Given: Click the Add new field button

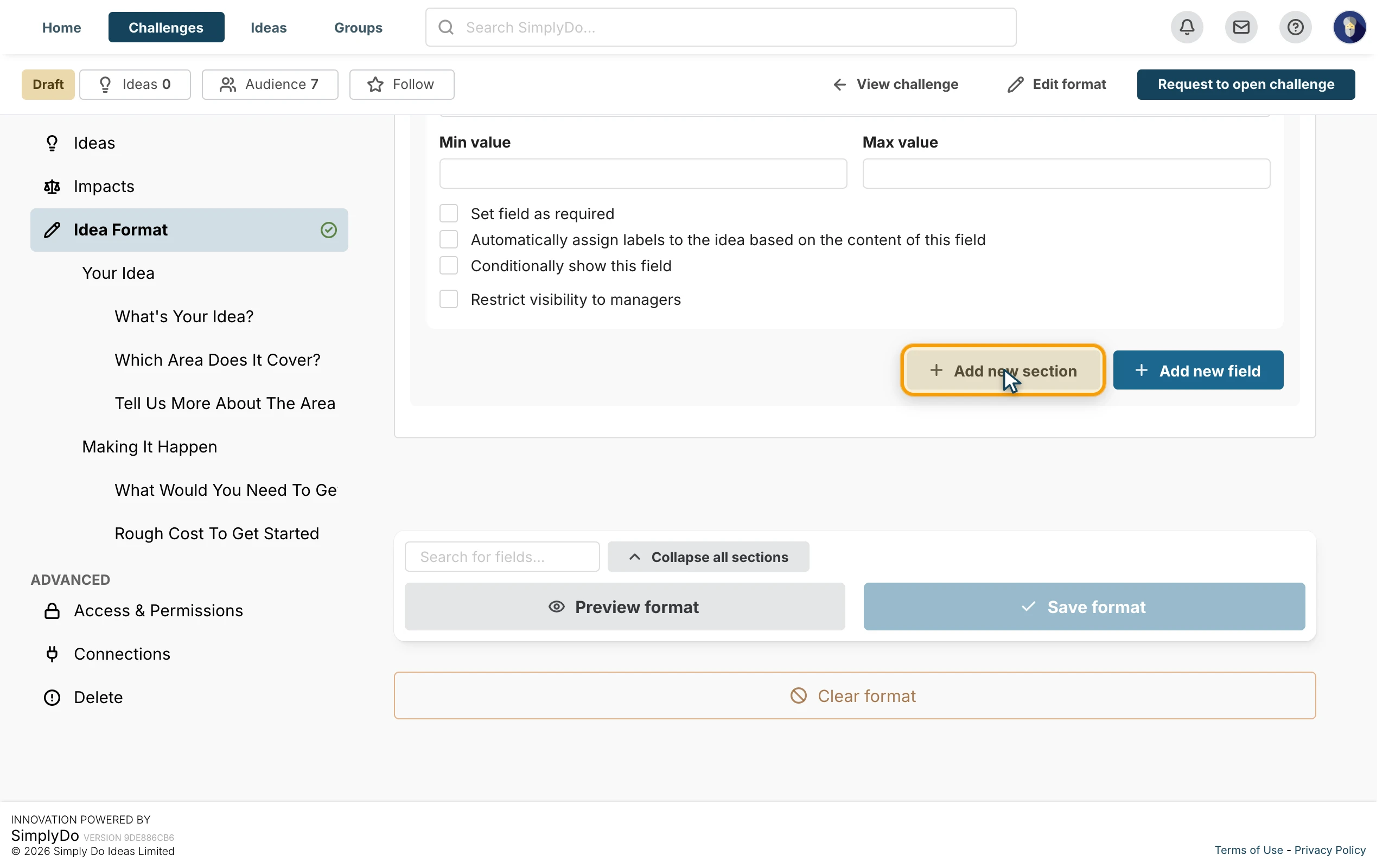Looking at the screenshot, I should (x=1198, y=371).
